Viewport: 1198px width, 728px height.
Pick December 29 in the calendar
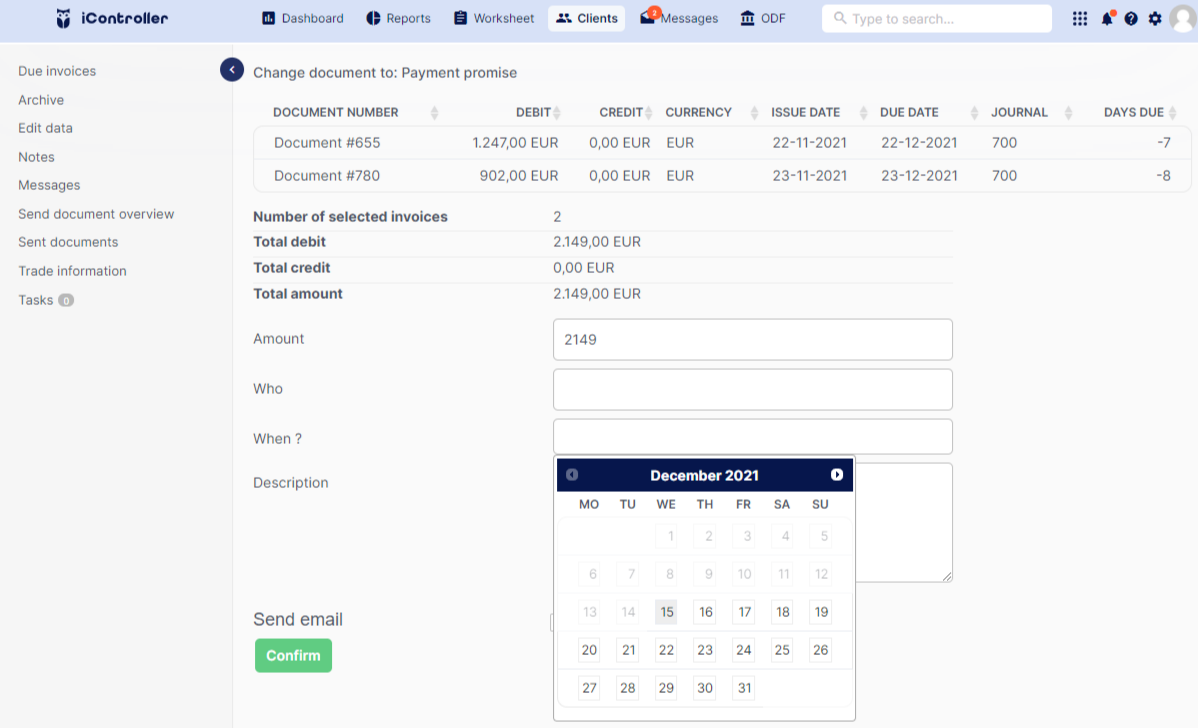tap(666, 688)
